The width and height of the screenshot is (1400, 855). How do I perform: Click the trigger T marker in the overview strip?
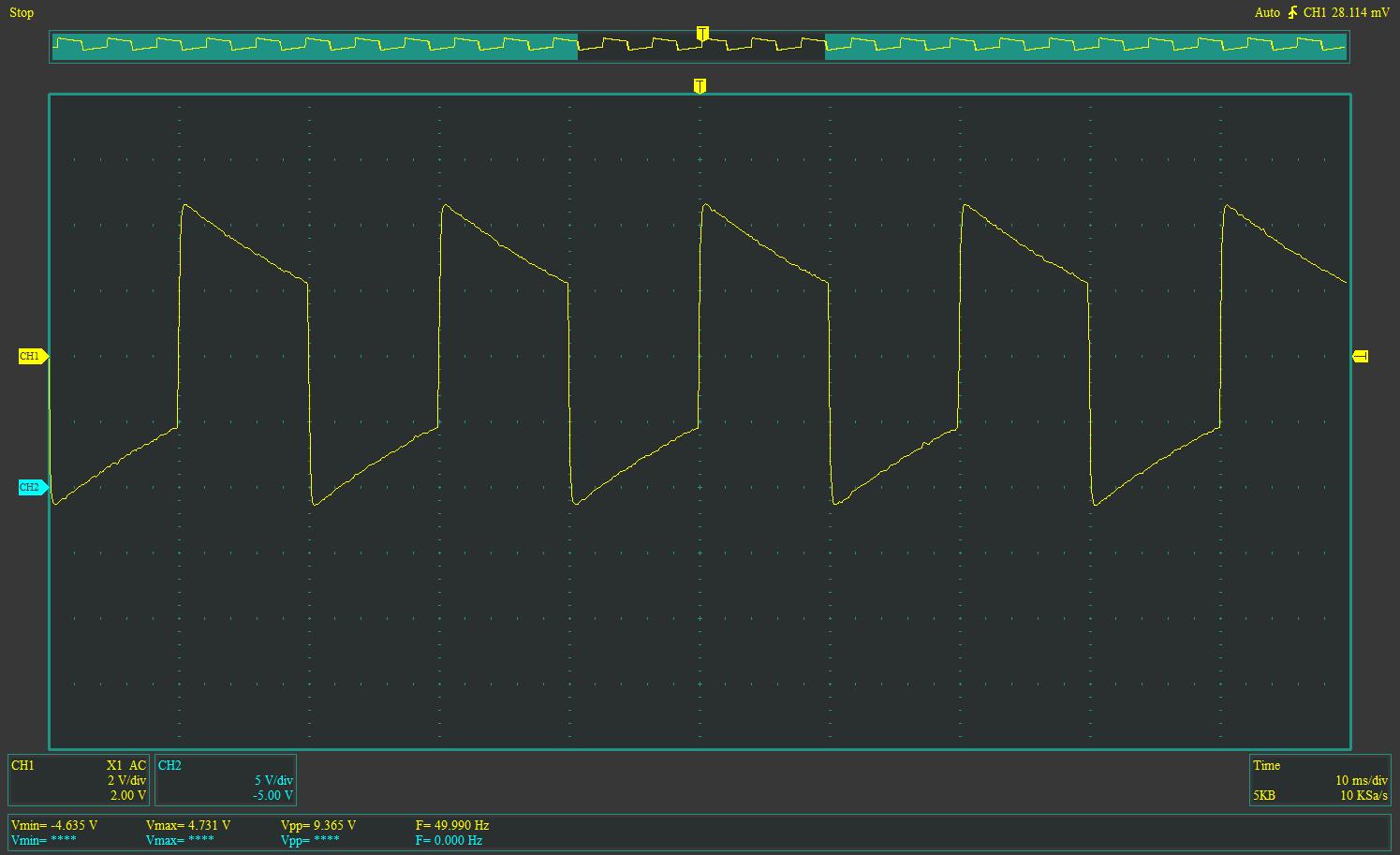(702, 34)
